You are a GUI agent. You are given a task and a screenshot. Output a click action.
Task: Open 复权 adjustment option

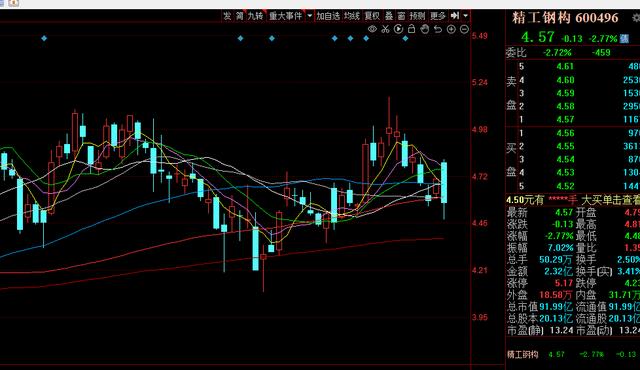click(x=372, y=16)
